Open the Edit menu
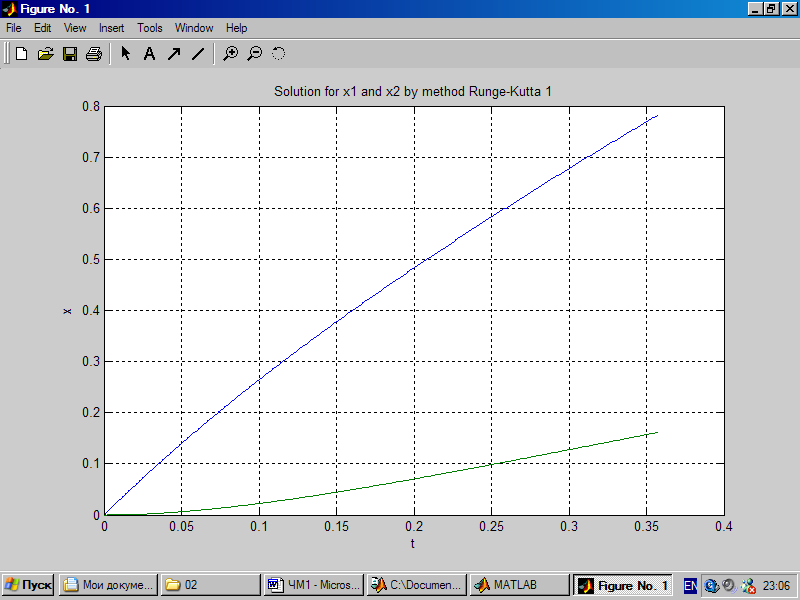 tap(42, 28)
